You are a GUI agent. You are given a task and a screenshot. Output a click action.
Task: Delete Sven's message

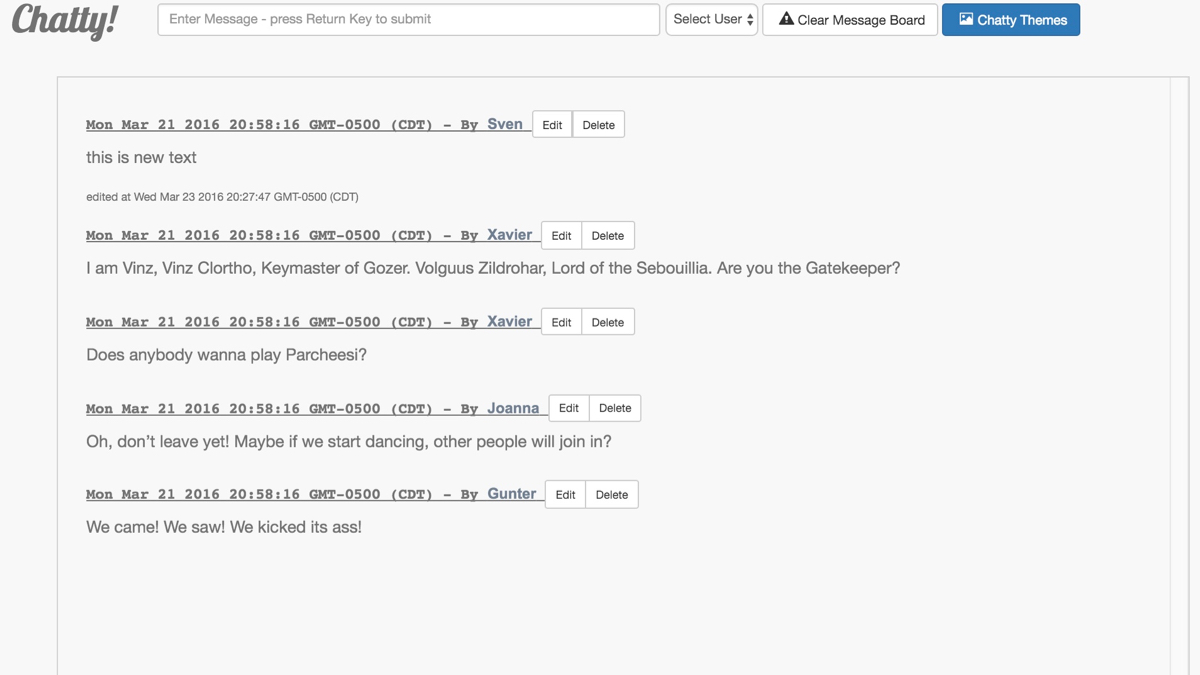pos(598,125)
